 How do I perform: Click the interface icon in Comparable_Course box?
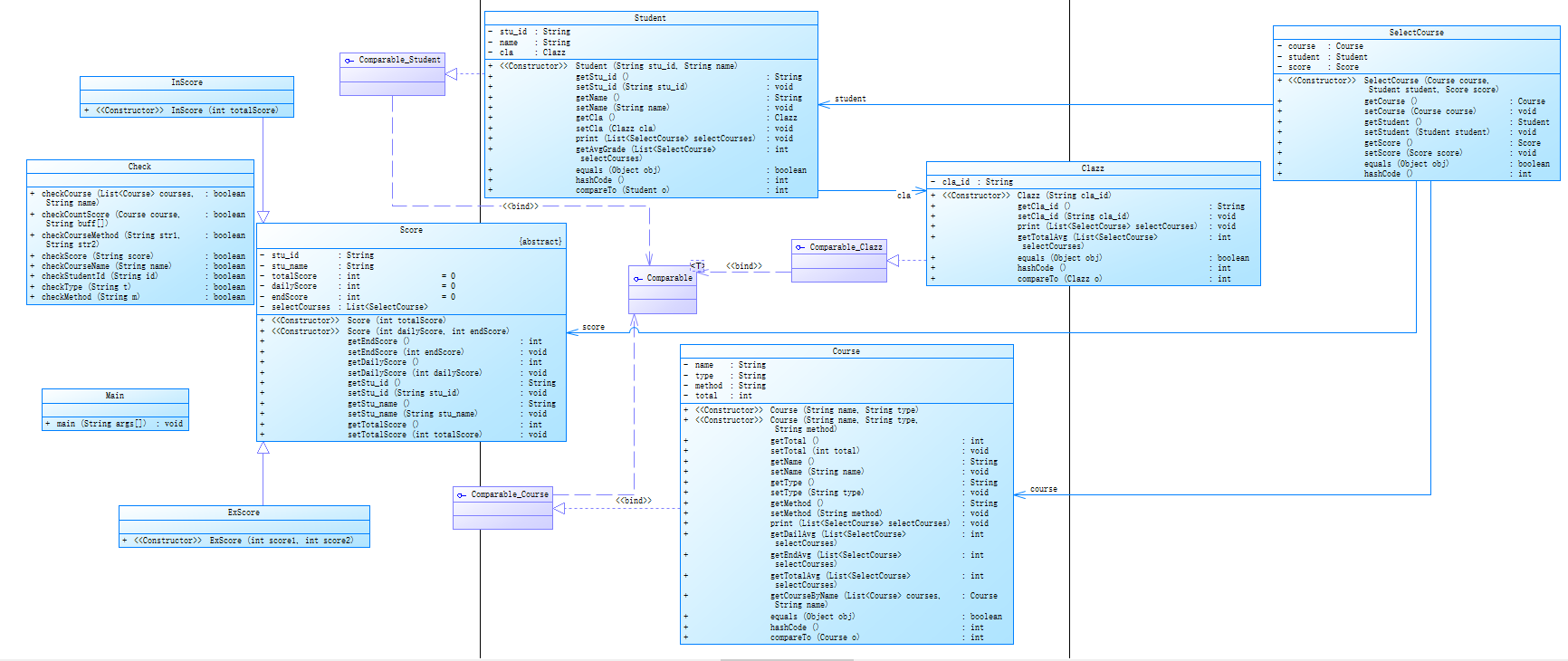point(461,495)
